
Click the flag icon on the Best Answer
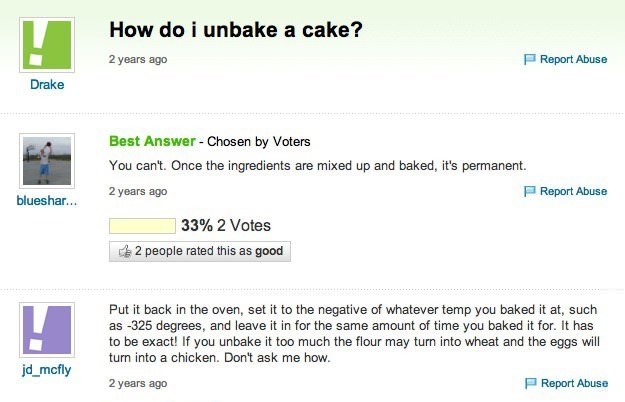tap(530, 191)
